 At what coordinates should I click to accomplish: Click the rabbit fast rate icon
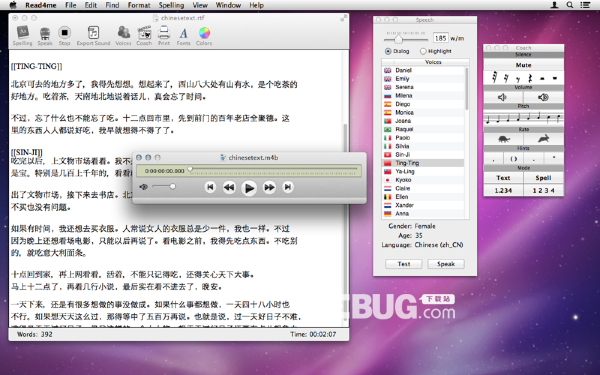(x=543, y=139)
